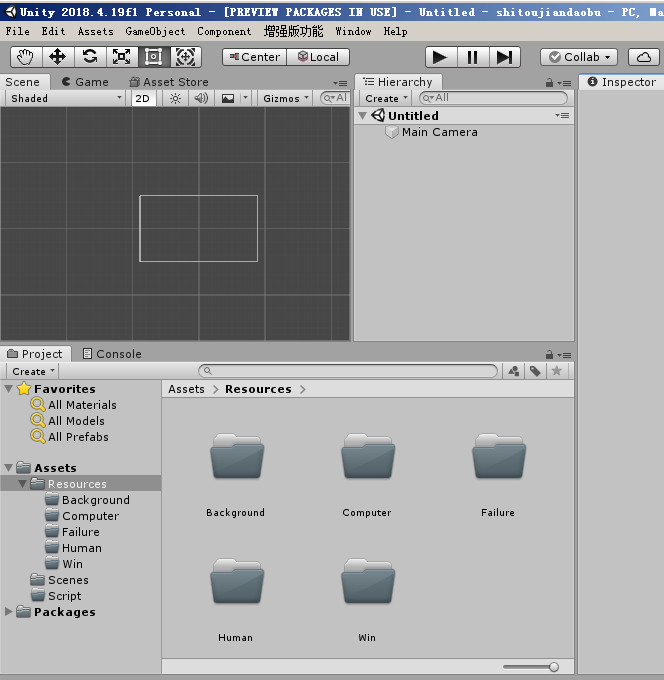
Task: Select the Rotate tool
Action: tap(90, 57)
